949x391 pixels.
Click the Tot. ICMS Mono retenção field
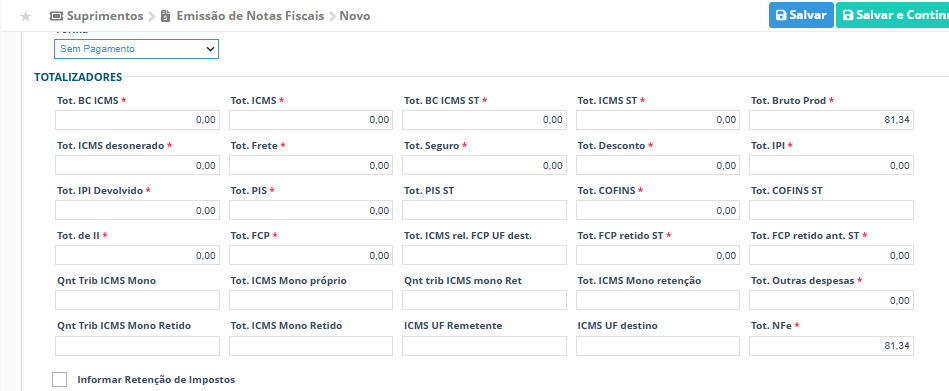658,300
